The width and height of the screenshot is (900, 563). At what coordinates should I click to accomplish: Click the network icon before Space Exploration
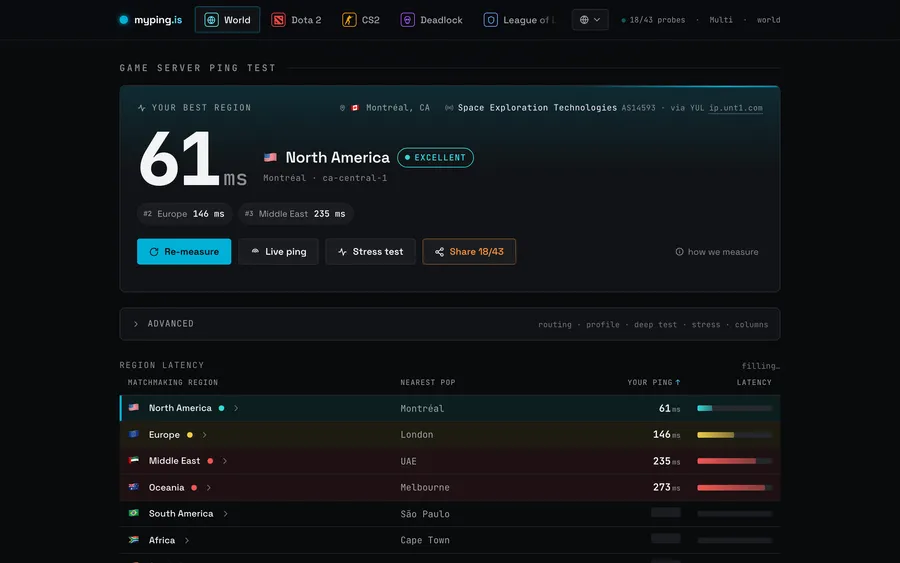[449, 108]
